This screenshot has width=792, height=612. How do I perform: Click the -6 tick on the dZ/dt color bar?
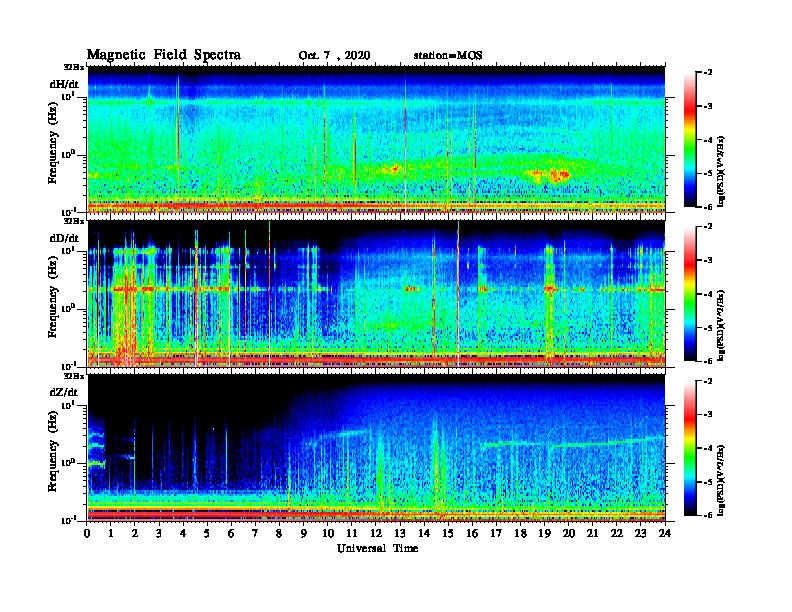point(708,515)
